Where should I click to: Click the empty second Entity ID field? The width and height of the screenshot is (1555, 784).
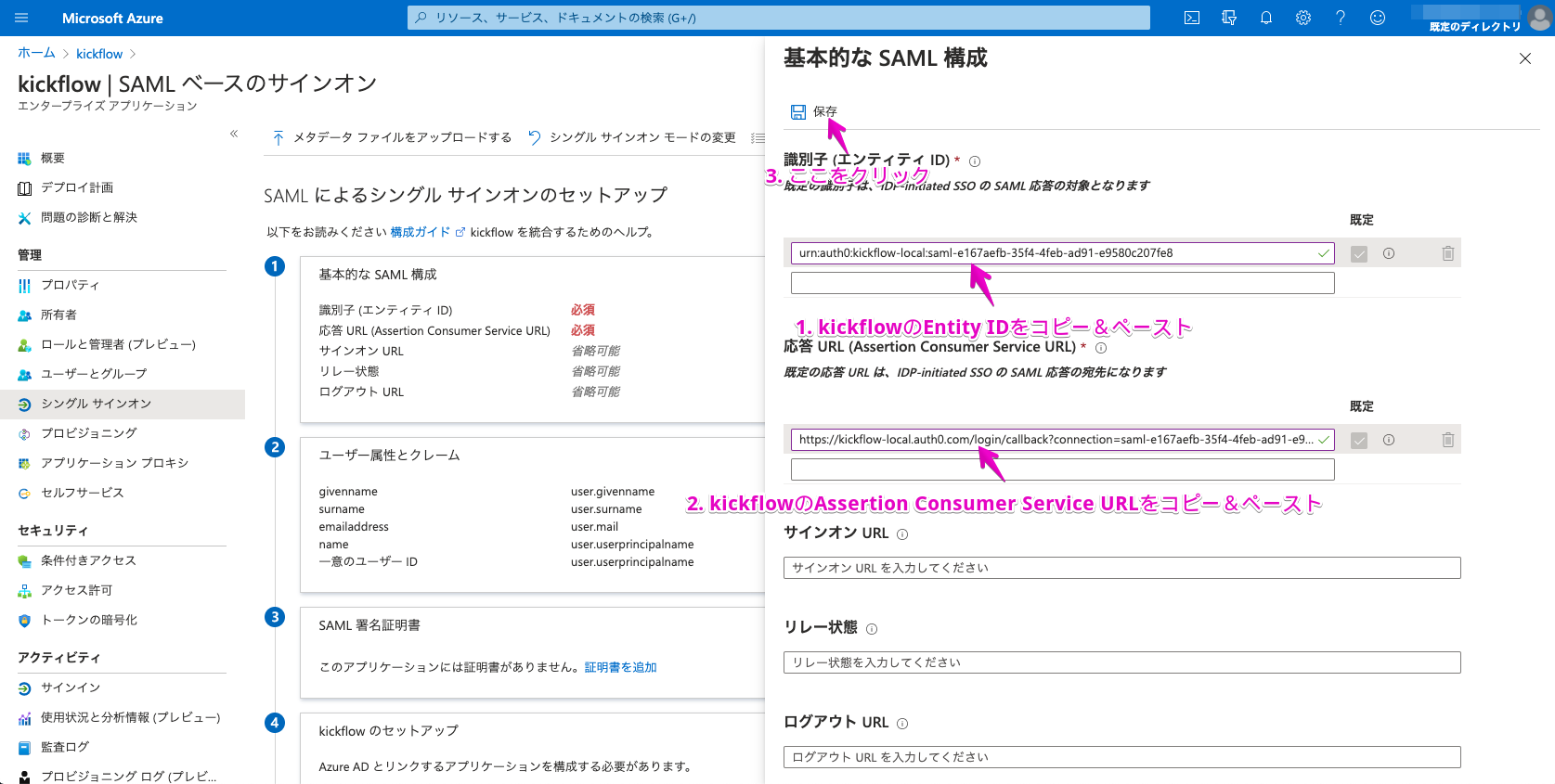click(x=1062, y=283)
